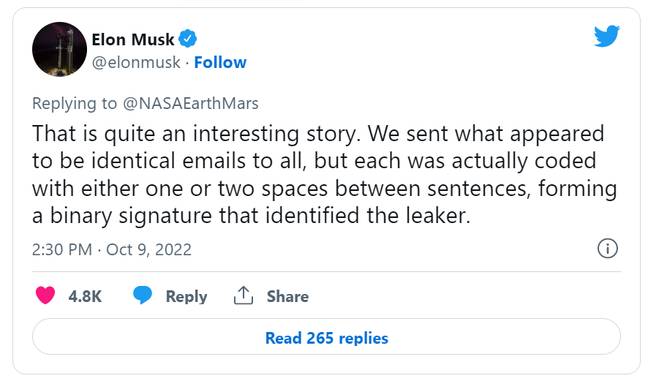Follow the @elonmusk account
This screenshot has width=648, height=381.
[220, 63]
